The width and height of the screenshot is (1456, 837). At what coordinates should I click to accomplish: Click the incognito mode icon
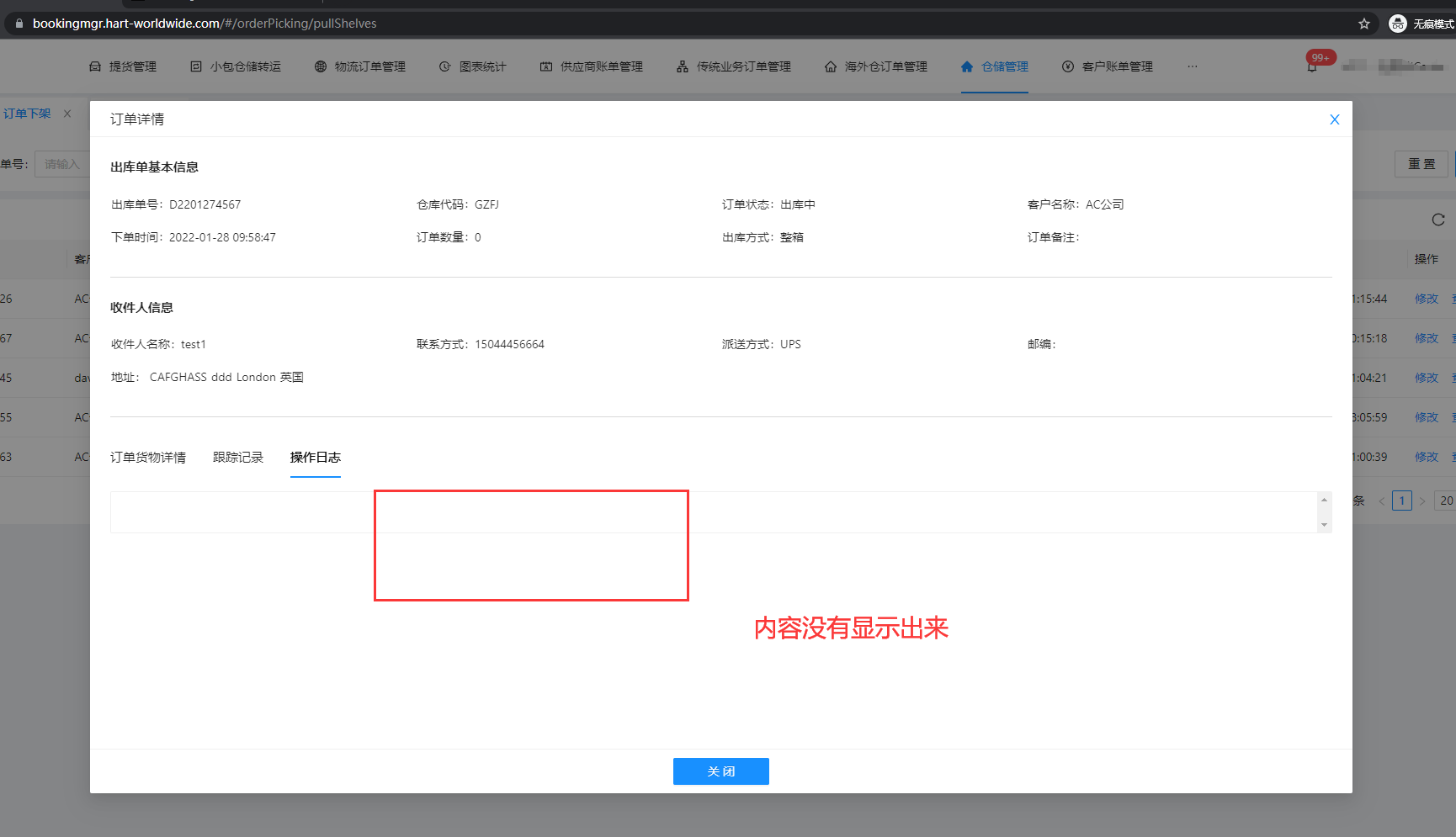click(1398, 24)
